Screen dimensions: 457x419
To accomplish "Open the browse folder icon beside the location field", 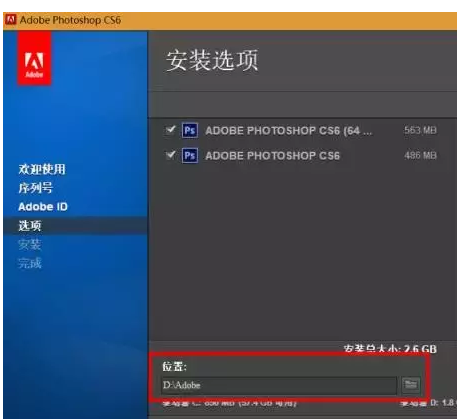I will click(x=411, y=386).
